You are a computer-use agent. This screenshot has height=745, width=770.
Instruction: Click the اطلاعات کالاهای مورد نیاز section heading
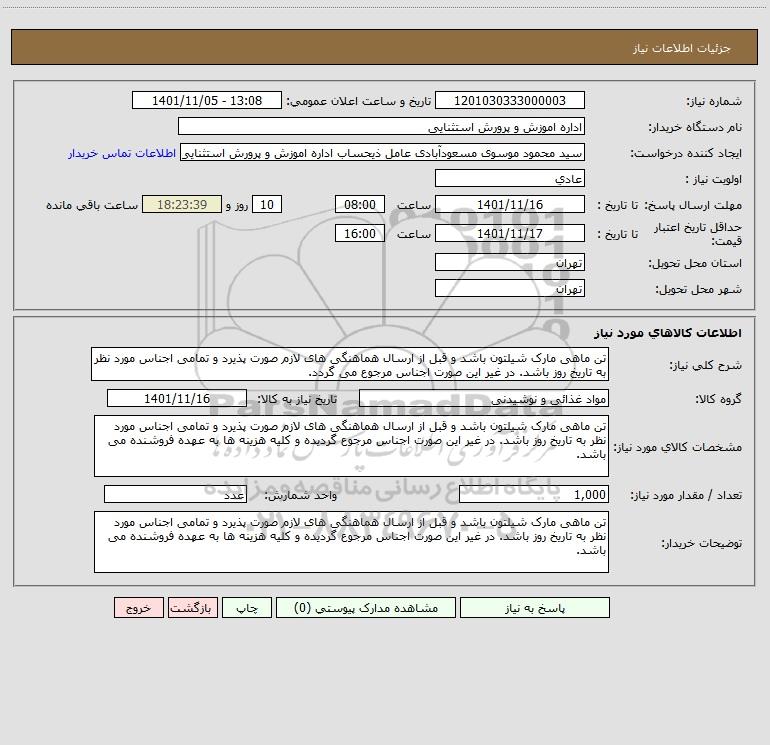click(668, 332)
